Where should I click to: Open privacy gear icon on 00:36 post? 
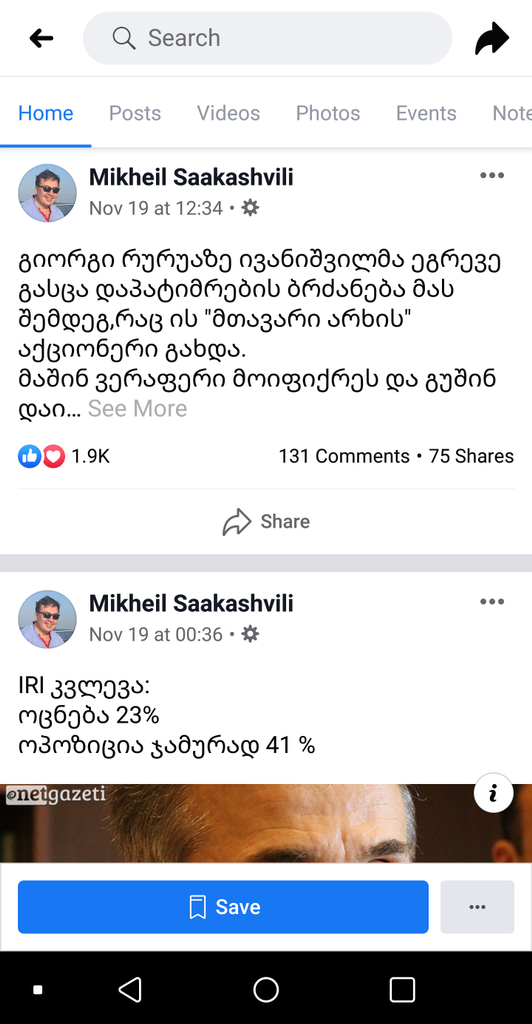click(x=250, y=634)
